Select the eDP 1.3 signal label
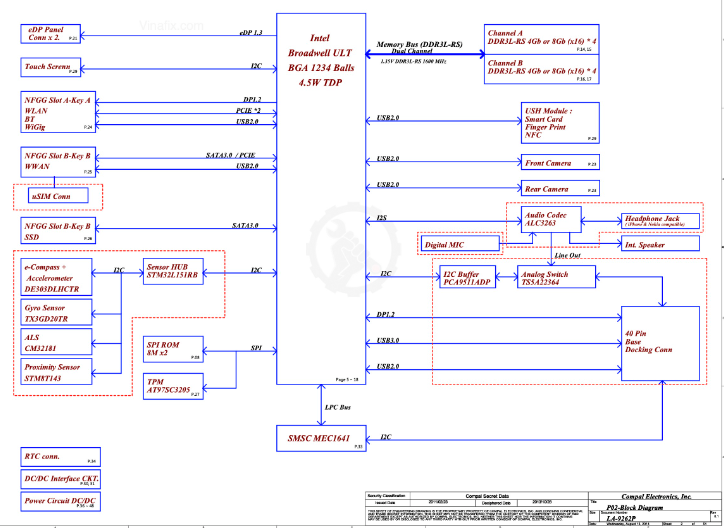The image size is (724, 528). click(x=251, y=33)
